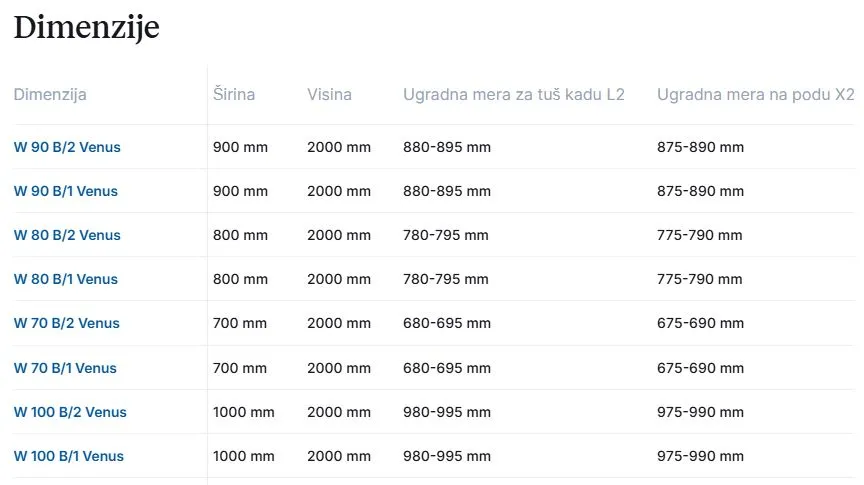This screenshot has width=864, height=485.
Task: Click the L2 value for W 70 B/2 Venus
Action: 447,323
